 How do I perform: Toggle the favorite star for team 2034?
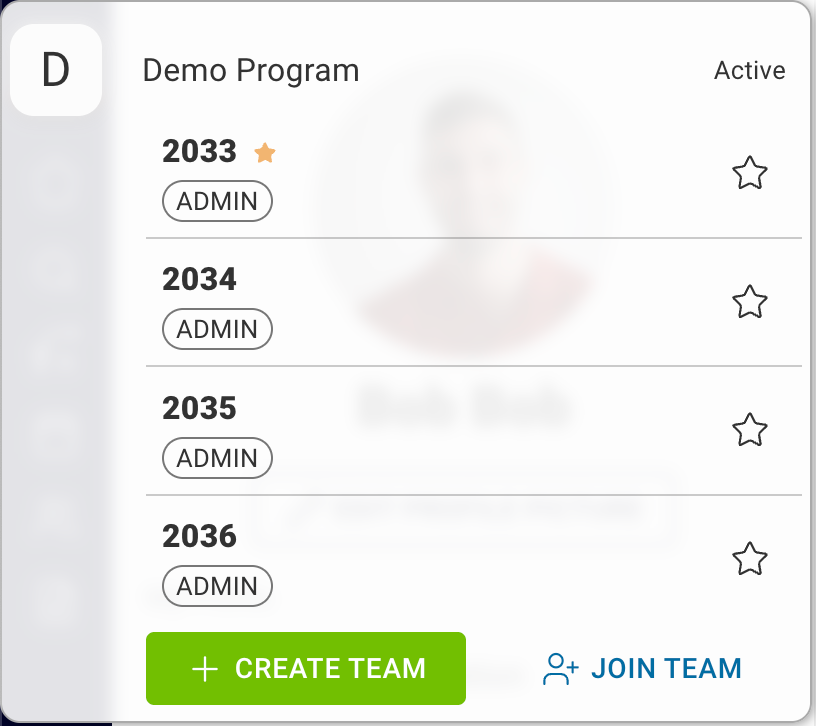point(750,301)
